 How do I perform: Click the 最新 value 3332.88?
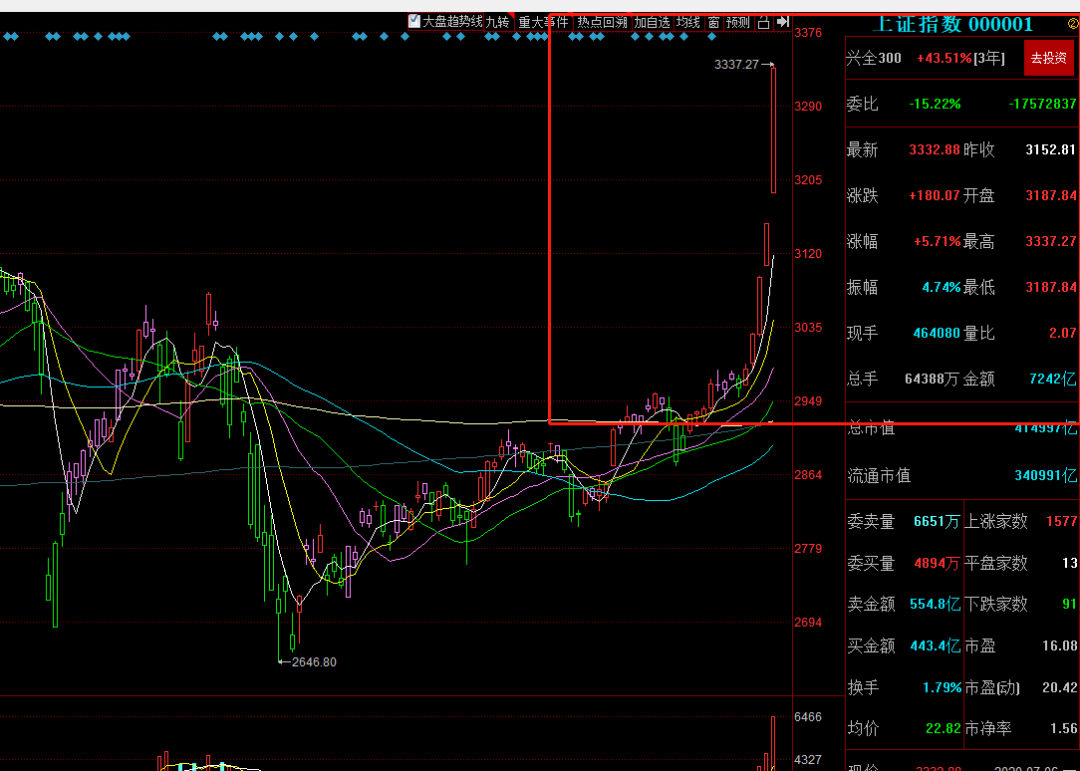click(934, 150)
